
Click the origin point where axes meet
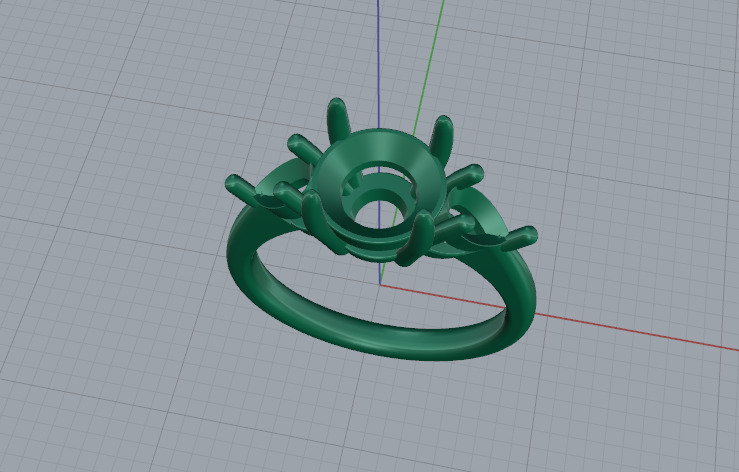380,284
